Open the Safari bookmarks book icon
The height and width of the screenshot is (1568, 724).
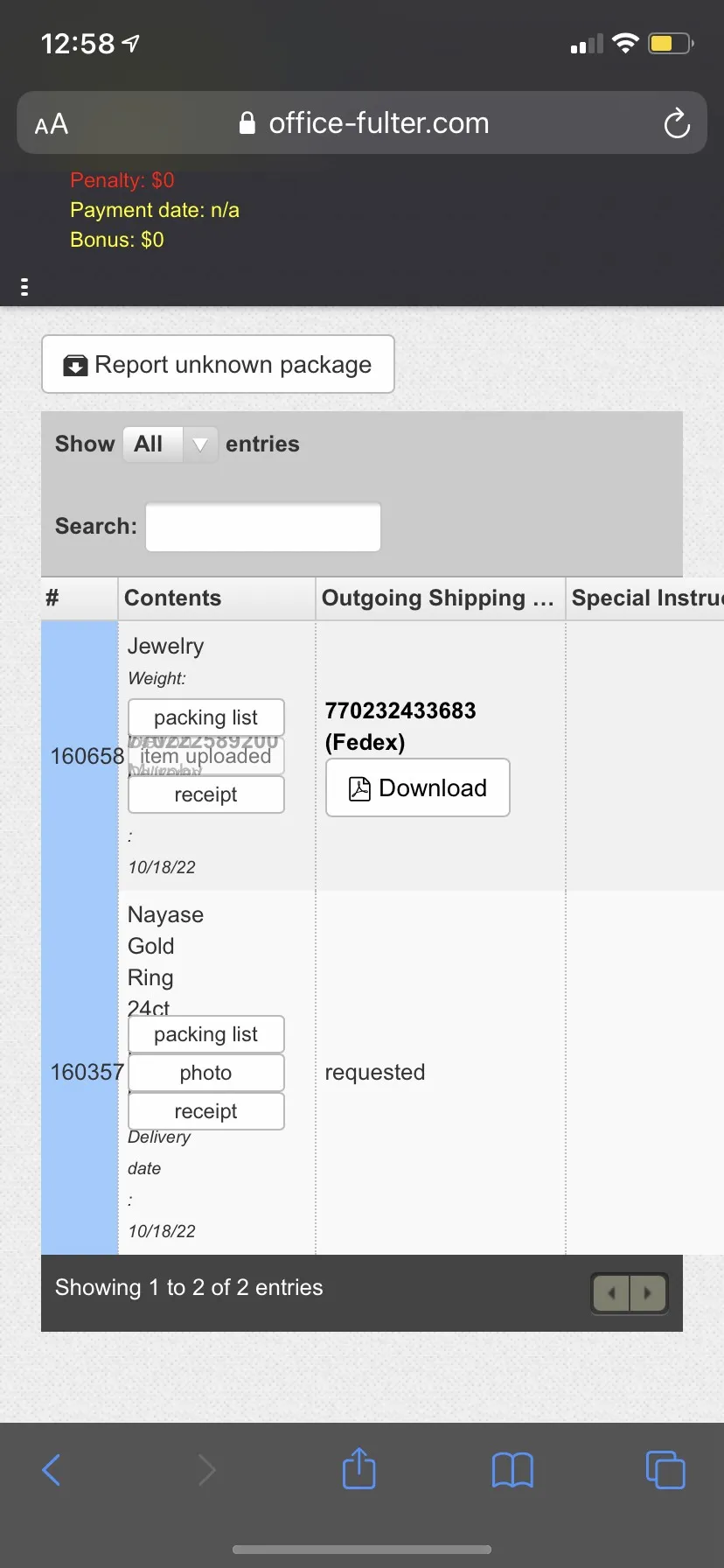coord(512,1470)
